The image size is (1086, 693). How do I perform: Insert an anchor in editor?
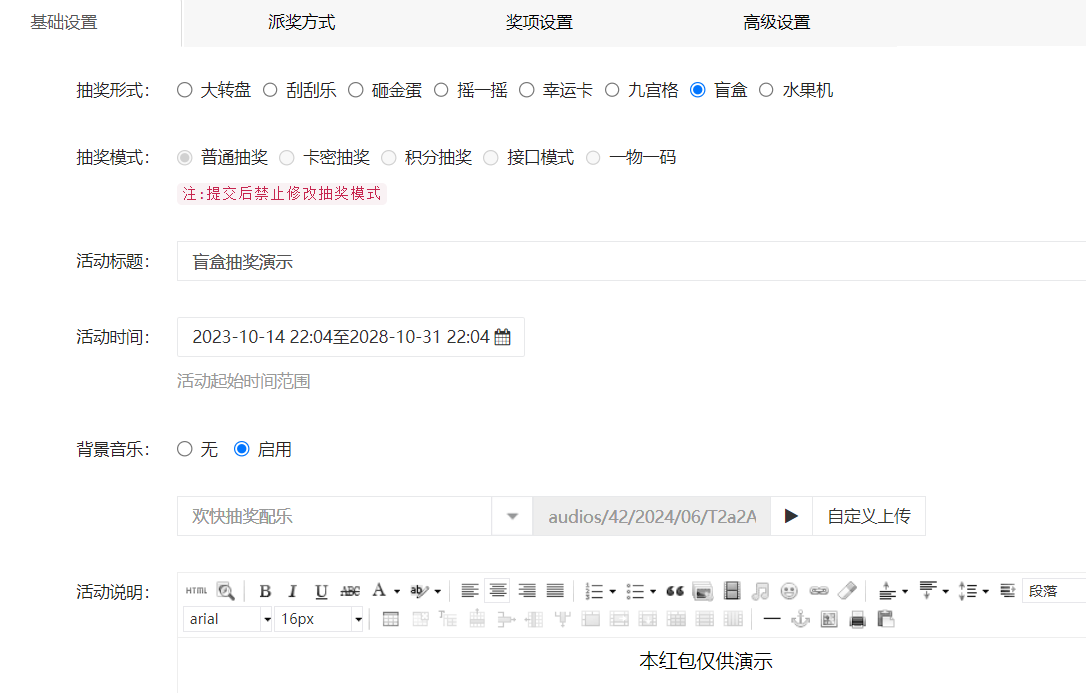tap(801, 619)
